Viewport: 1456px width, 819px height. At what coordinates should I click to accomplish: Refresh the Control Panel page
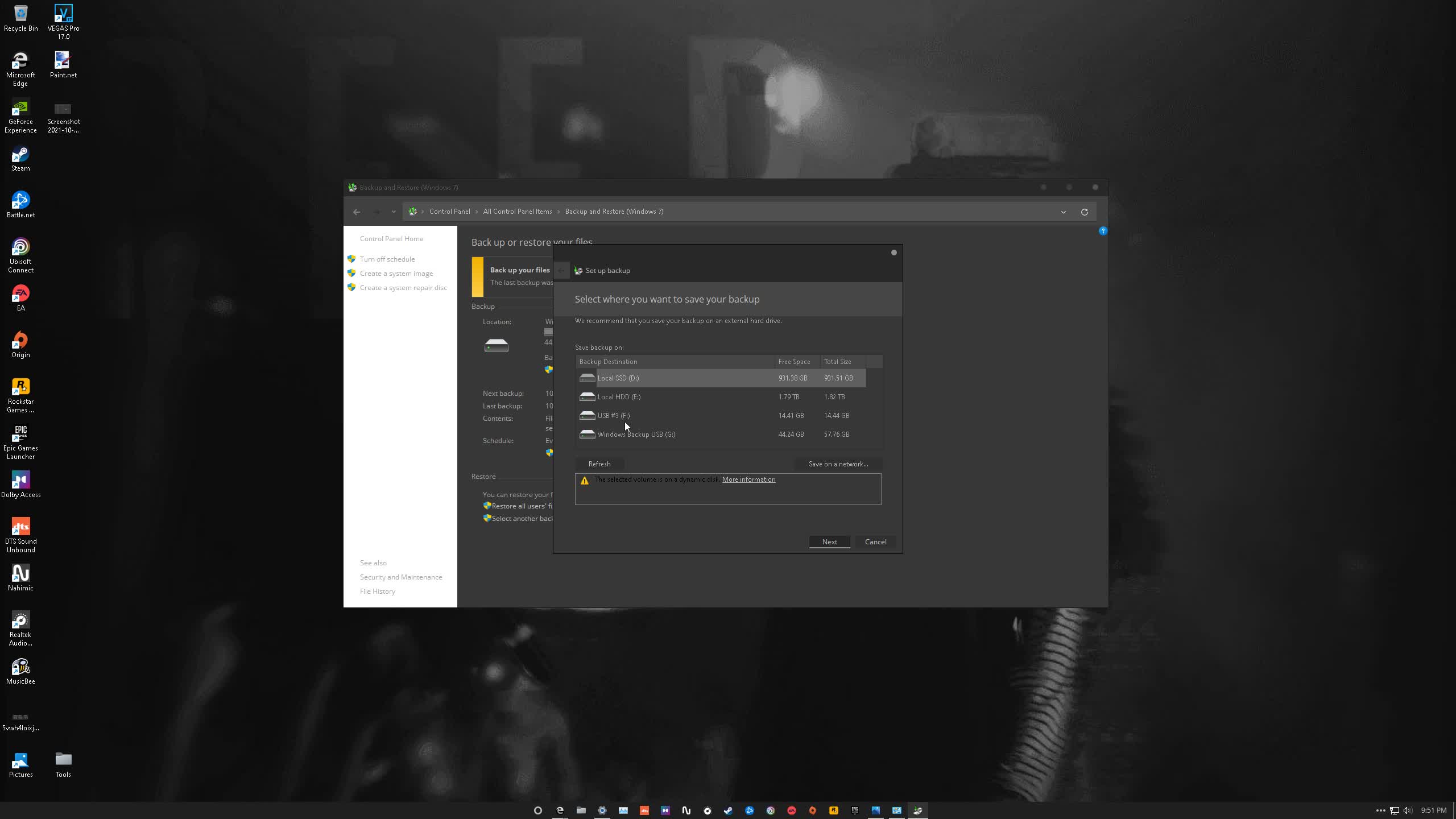click(x=1083, y=211)
